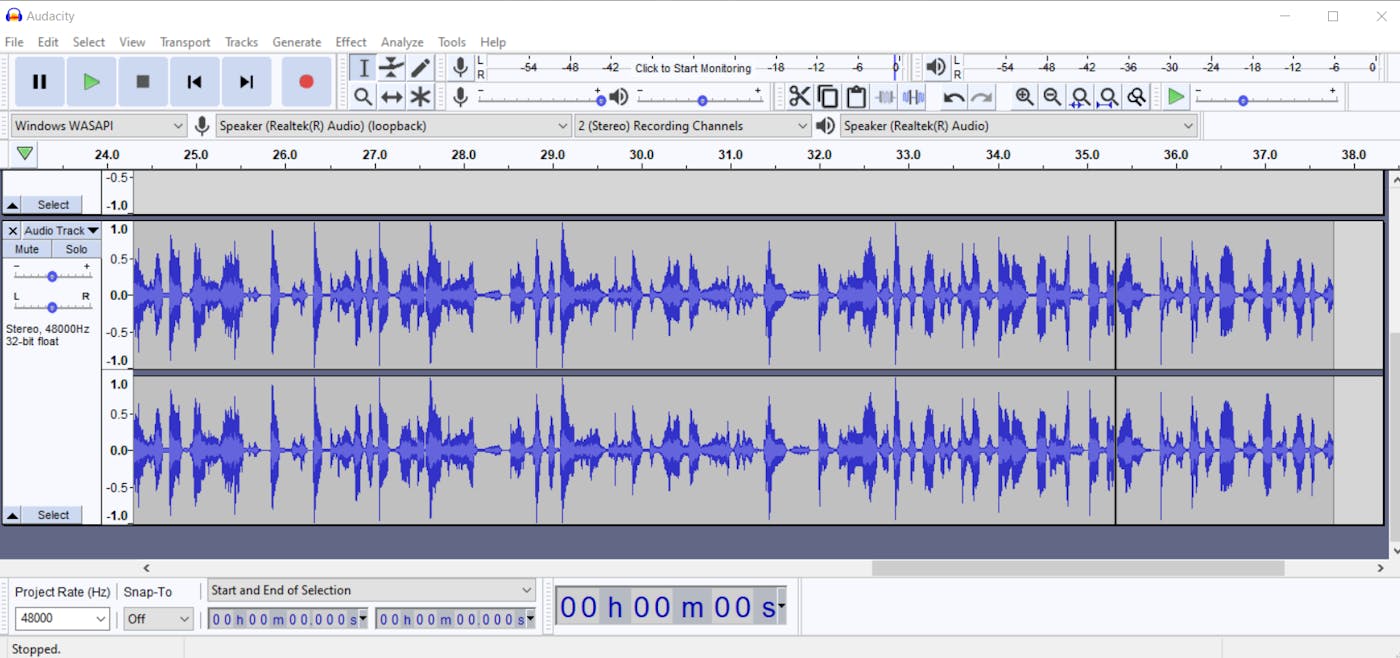Screen dimensions: 1400x658
Task: Click the Zoom Out magnifier
Action: (1052, 97)
